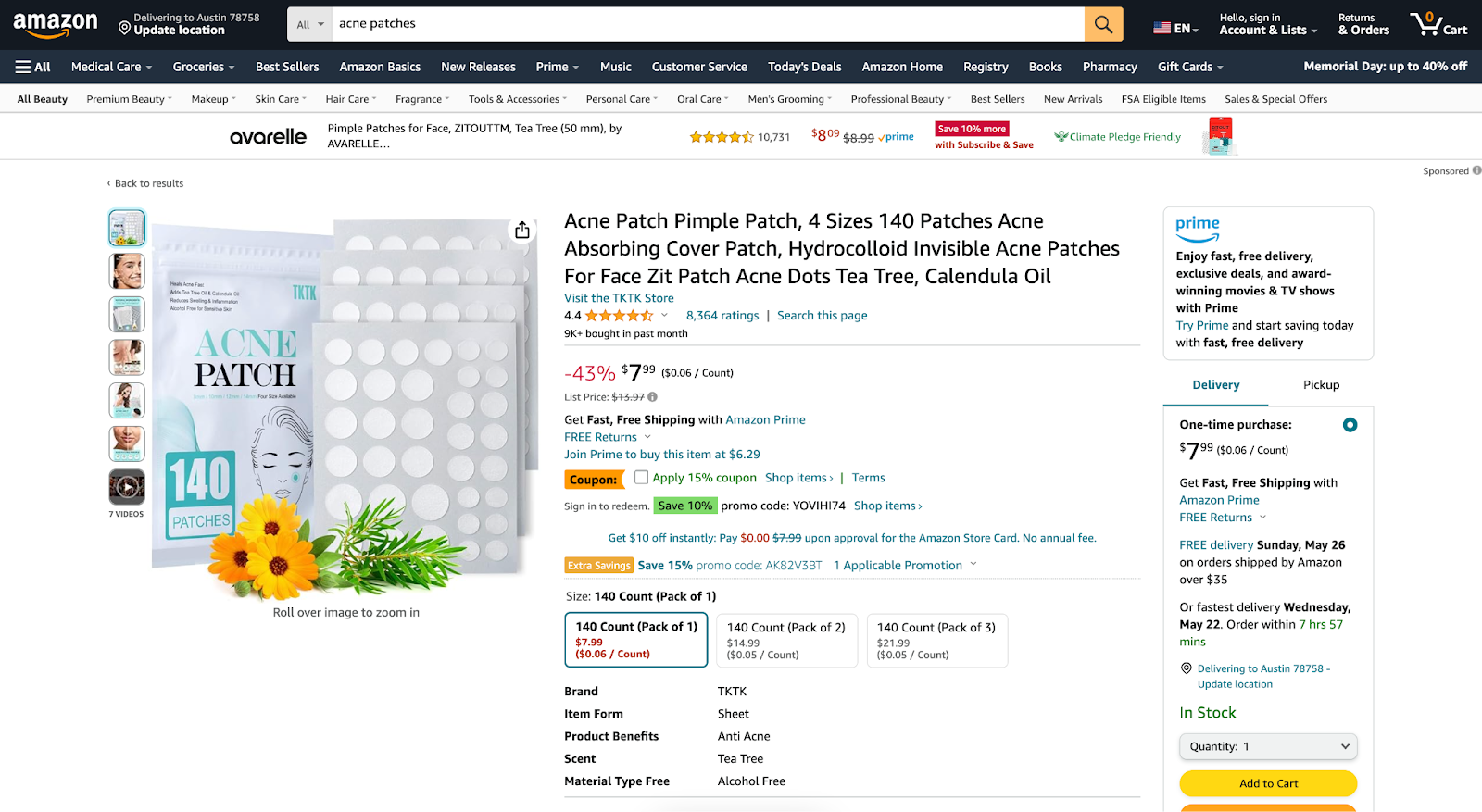Click the Add to Cart button
Viewport: 1482px width, 812px height.
coord(1267,782)
